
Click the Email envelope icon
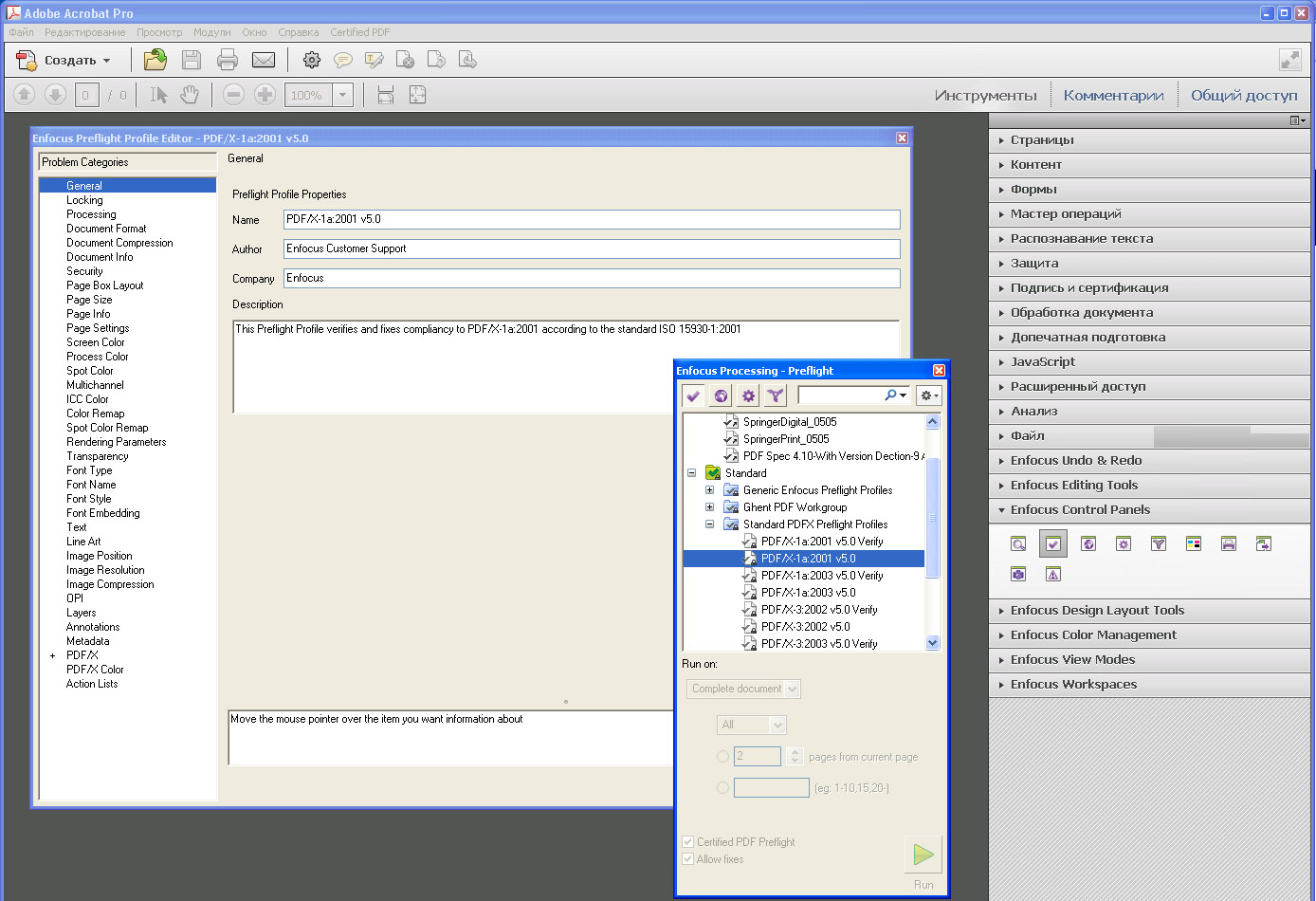(264, 60)
